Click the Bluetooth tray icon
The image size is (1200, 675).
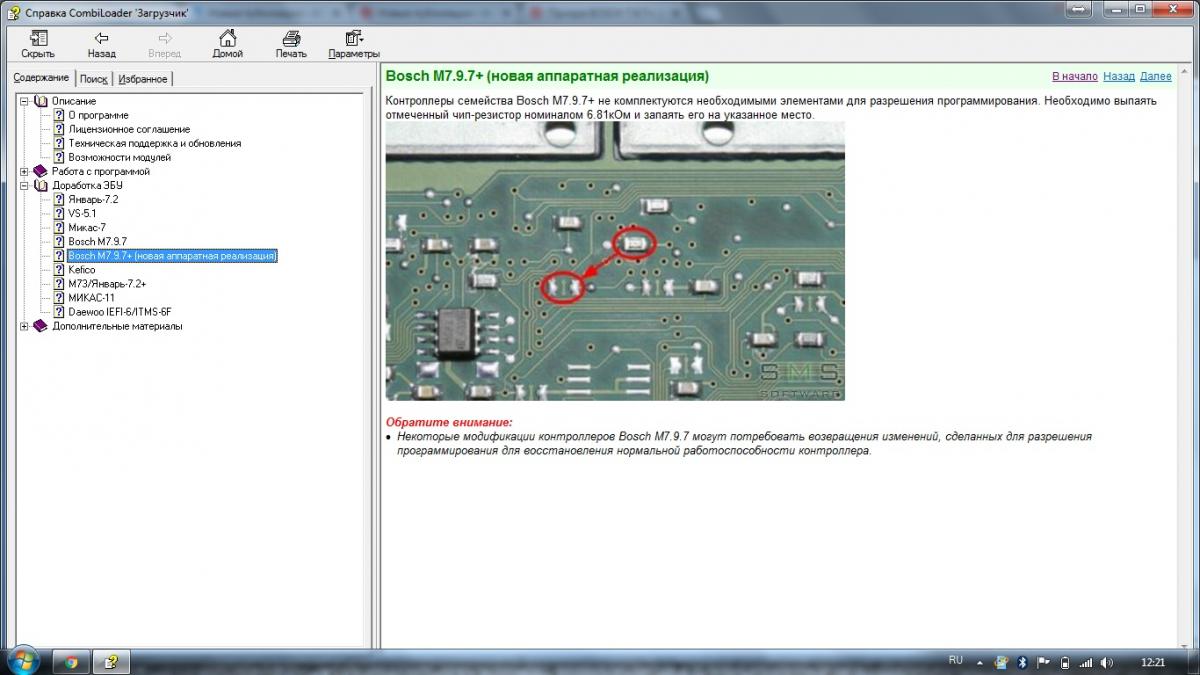1022,661
